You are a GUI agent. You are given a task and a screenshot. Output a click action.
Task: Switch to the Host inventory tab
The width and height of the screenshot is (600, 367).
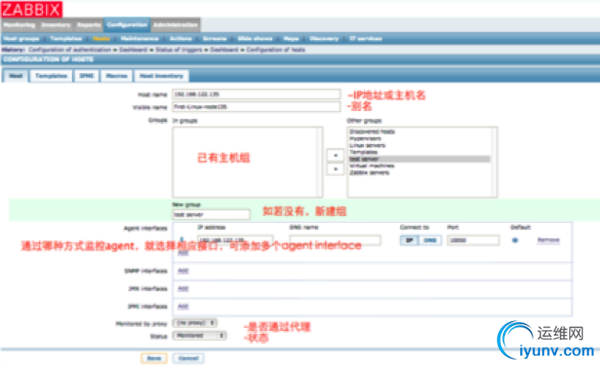[161, 76]
